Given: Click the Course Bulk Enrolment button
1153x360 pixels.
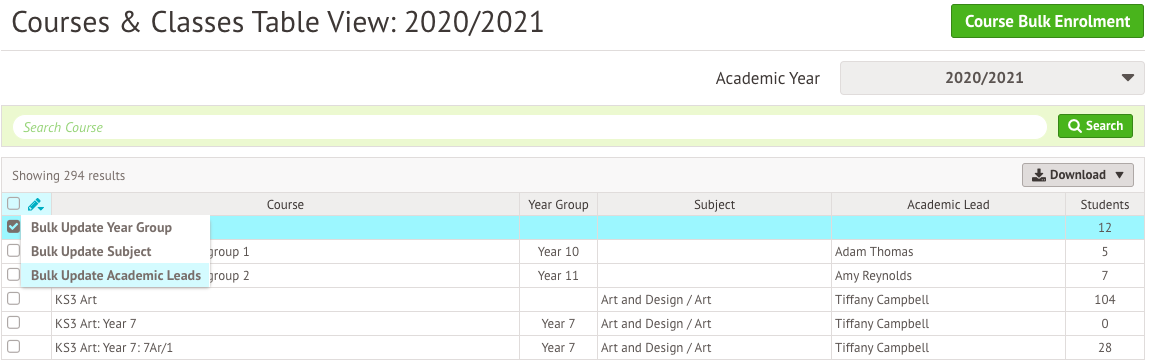Looking at the screenshot, I should pos(1047,21).
